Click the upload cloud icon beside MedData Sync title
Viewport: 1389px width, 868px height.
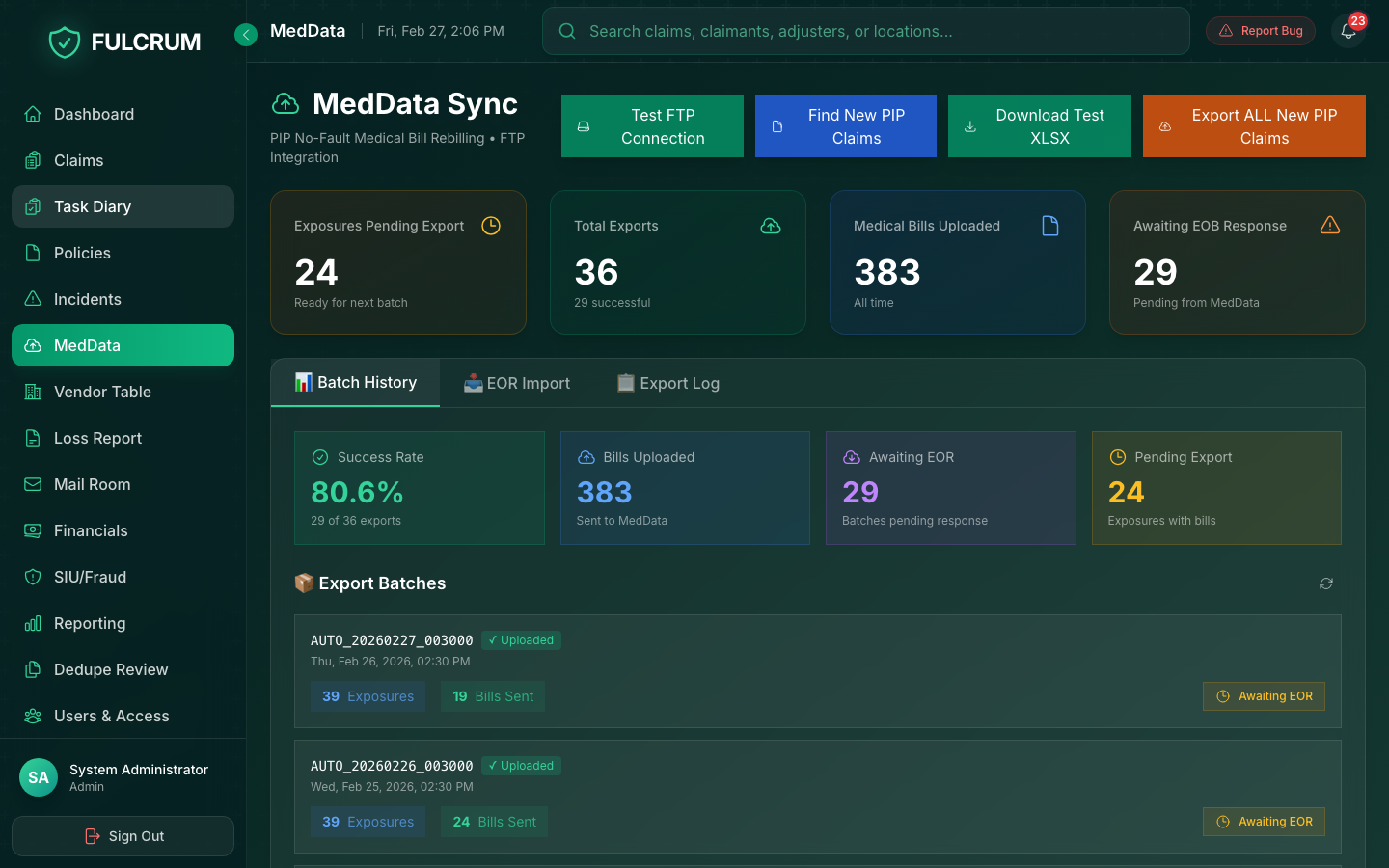[285, 103]
